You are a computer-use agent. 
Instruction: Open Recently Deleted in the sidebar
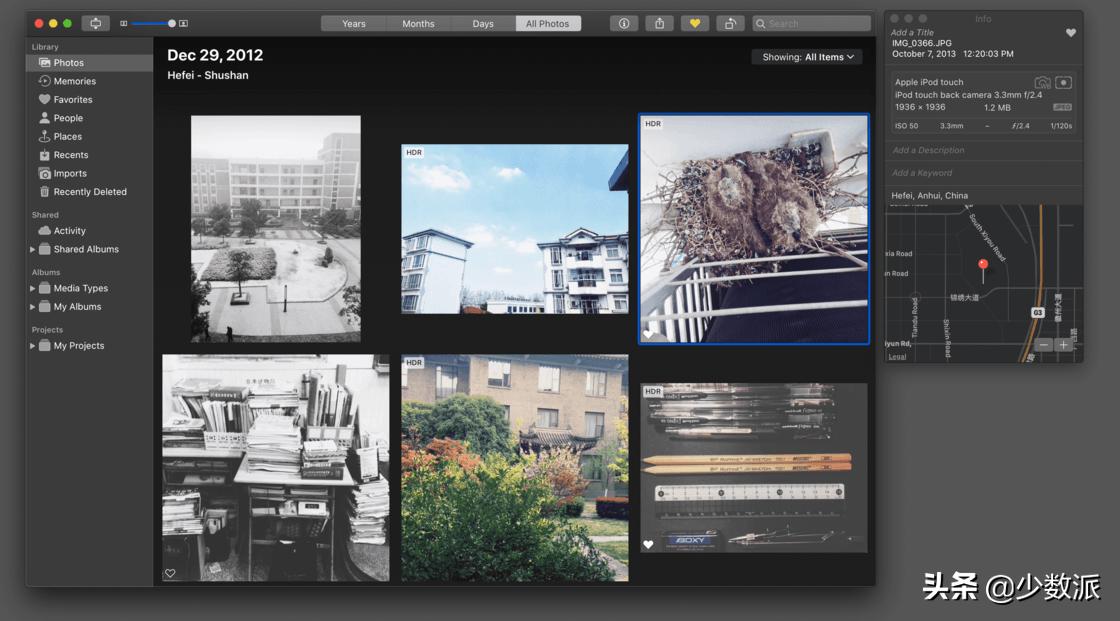(x=89, y=192)
